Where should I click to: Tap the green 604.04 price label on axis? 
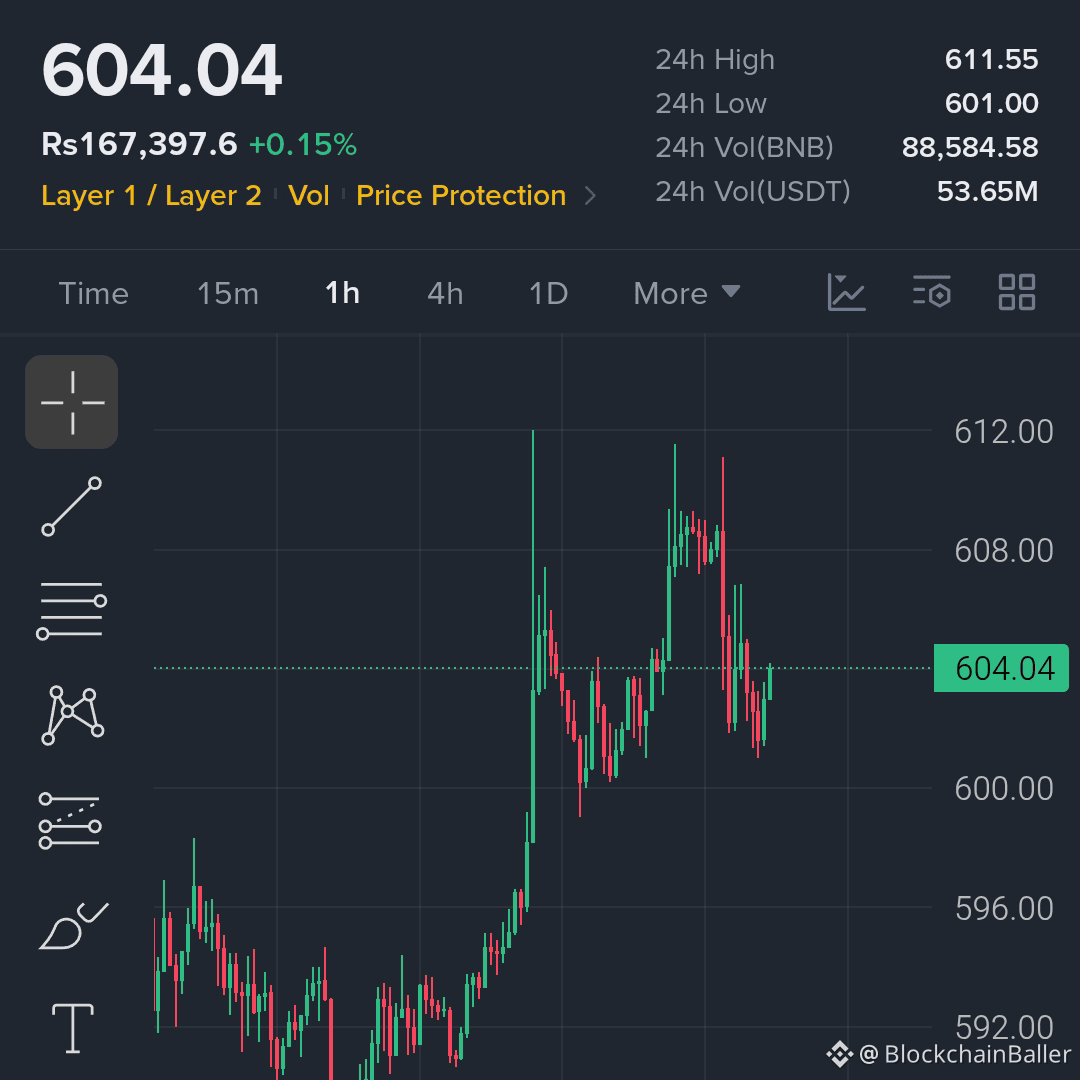[x=1001, y=668]
